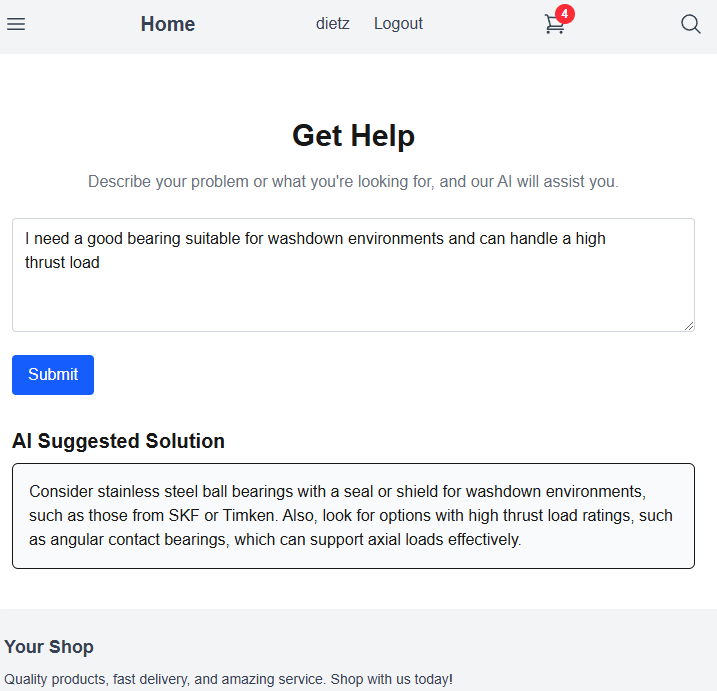Click the Get Help page heading
Screen dimensions: 717x691
[x=353, y=136]
